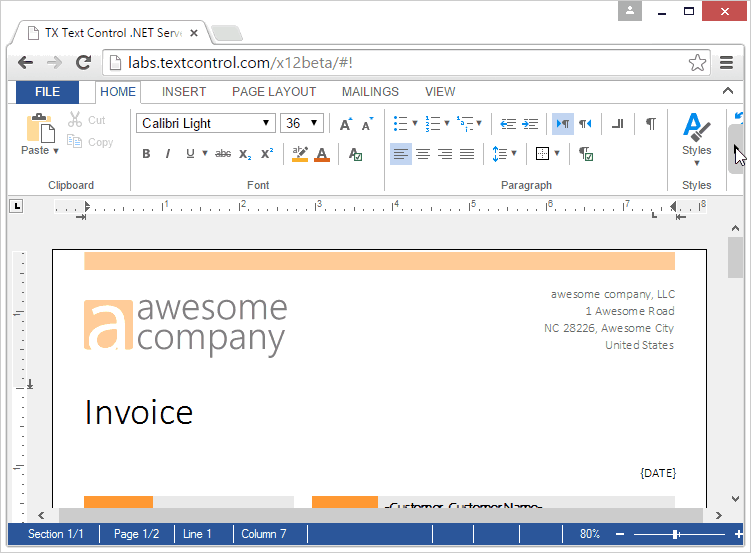
Task: Insert a bulleted list
Action: click(400, 124)
